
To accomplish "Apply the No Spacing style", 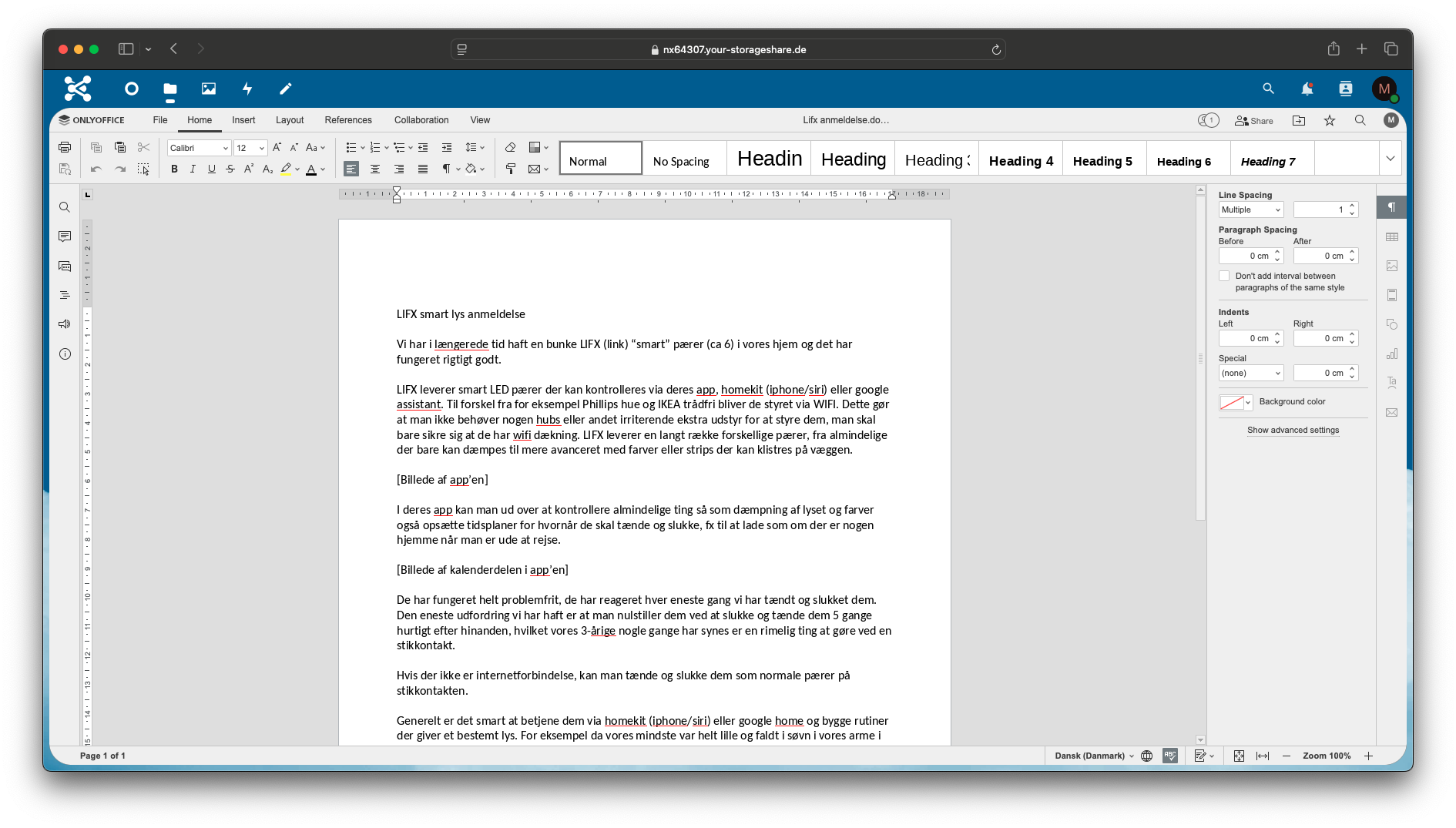I will click(684, 159).
